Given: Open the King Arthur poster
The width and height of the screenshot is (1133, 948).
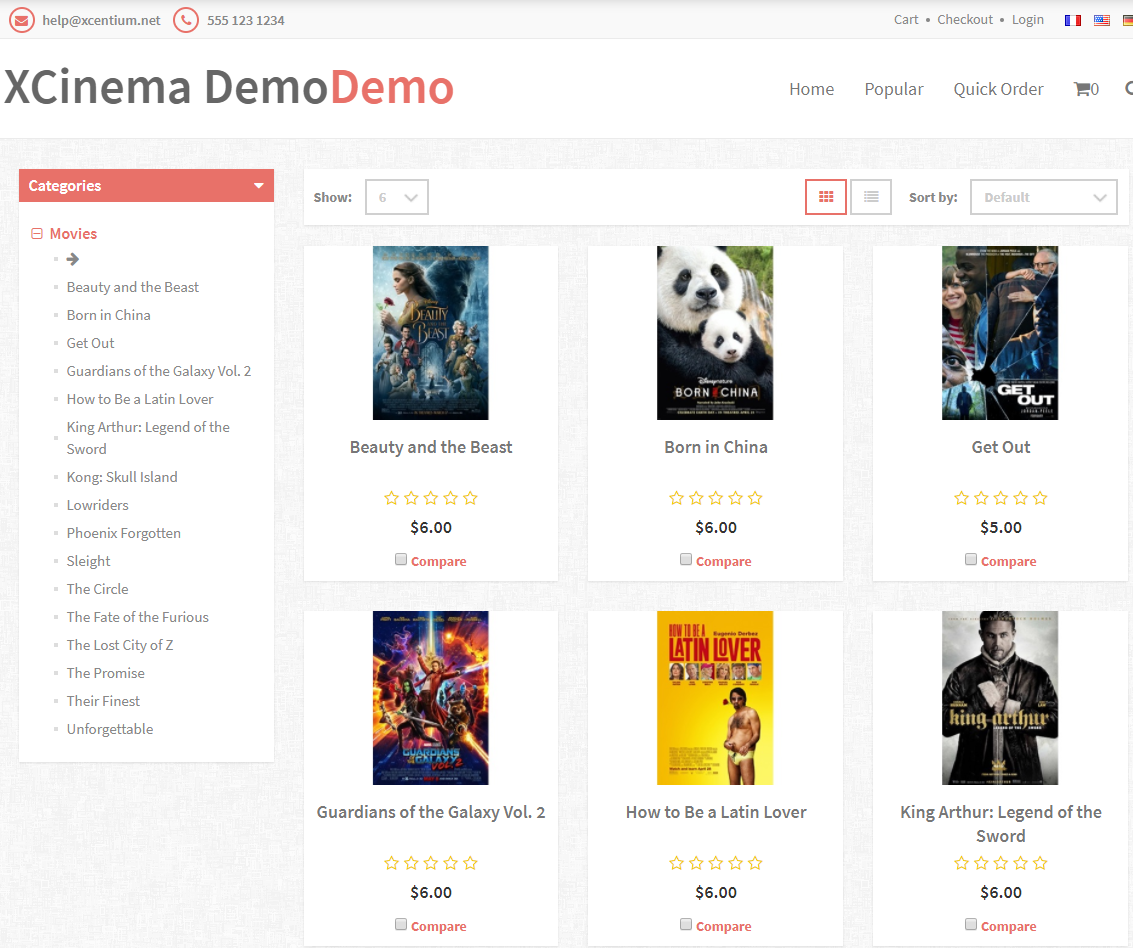Looking at the screenshot, I should (1000, 698).
